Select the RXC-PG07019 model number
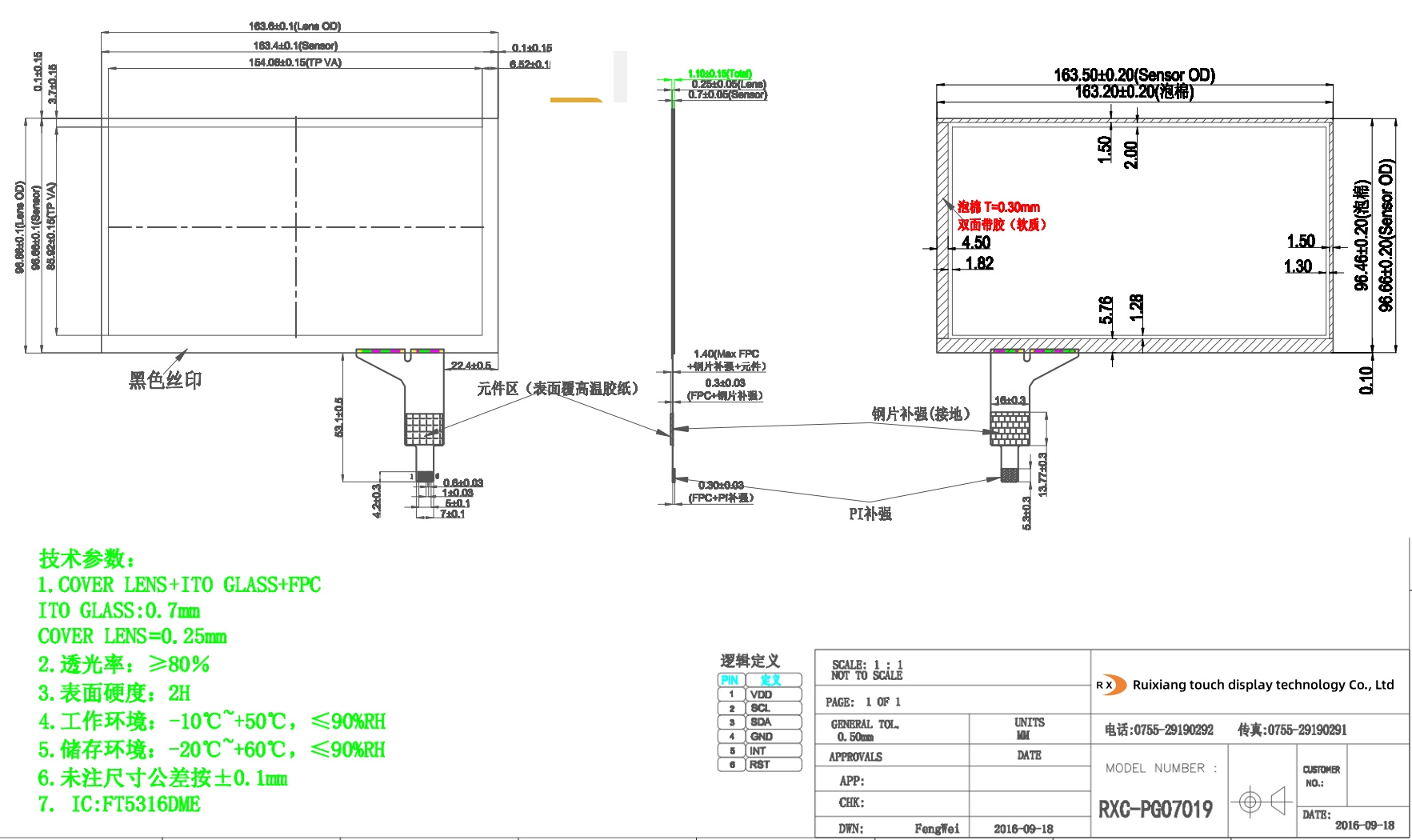Screen dimensions: 1412x840 (1155, 810)
